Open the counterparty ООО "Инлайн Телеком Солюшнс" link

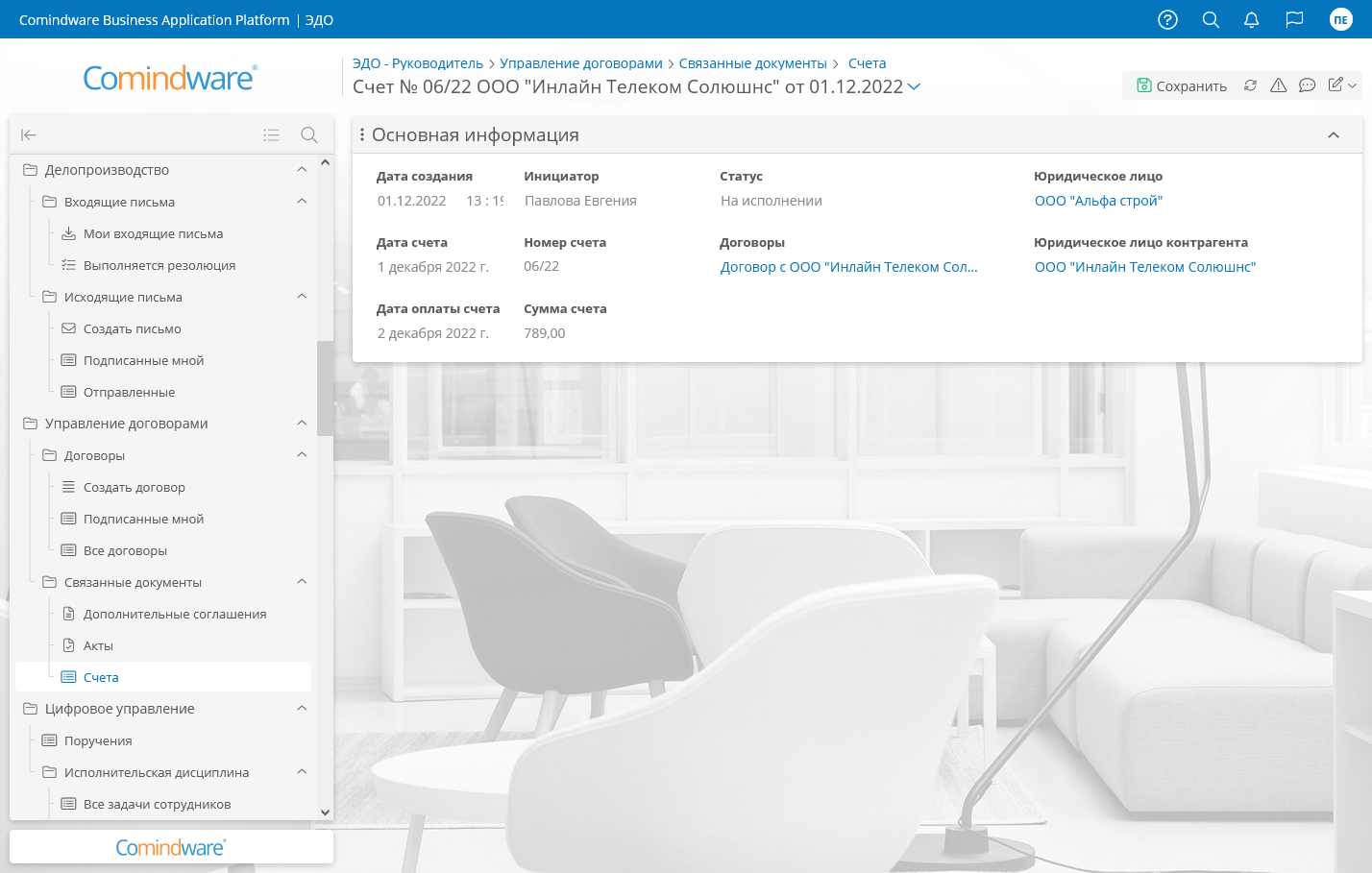(1145, 267)
